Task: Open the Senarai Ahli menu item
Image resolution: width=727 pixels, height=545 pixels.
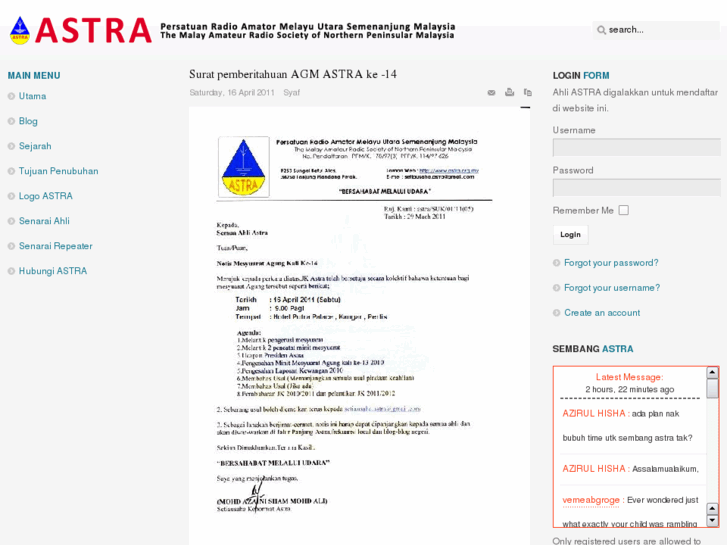Action: pyautogui.click(x=45, y=221)
